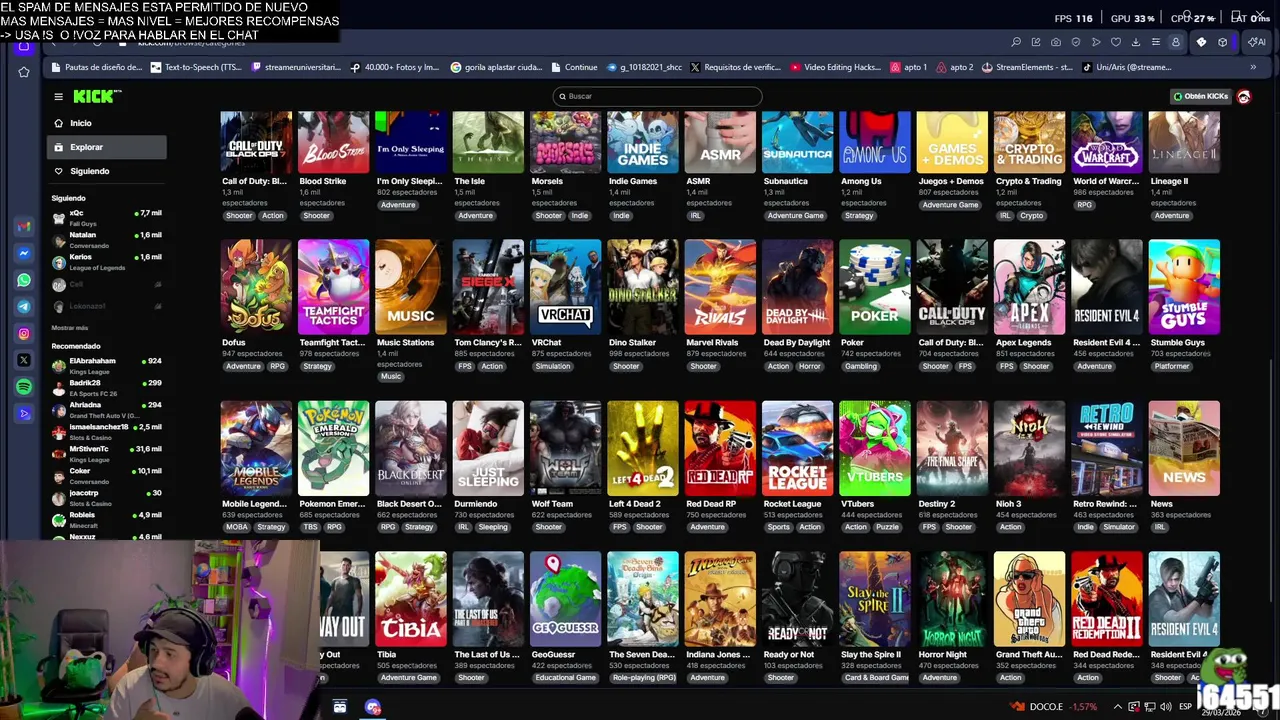Click the Gambling tag under Poker
Screen dimensions: 1280x720
861,366
